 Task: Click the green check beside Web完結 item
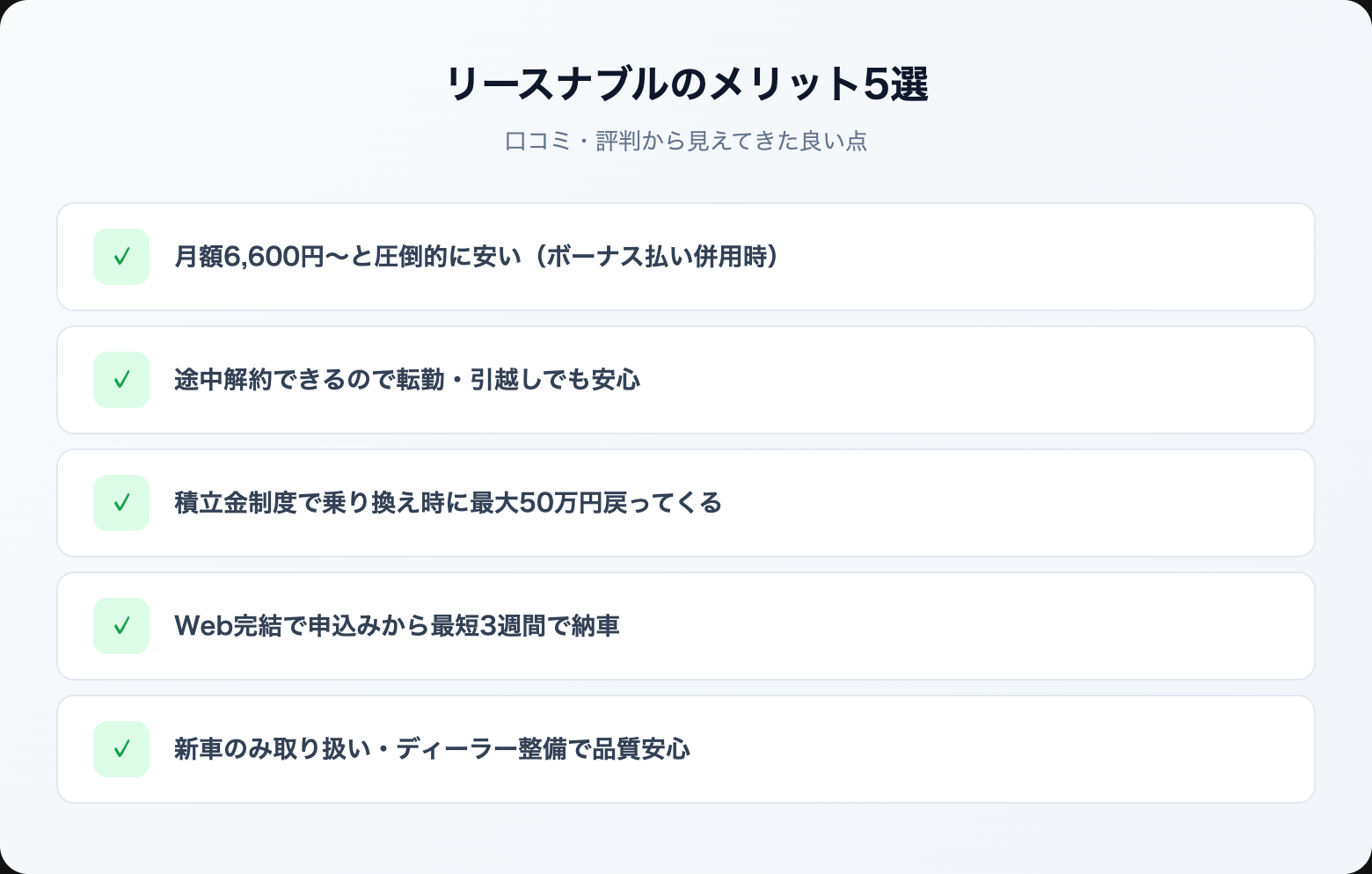point(121,626)
